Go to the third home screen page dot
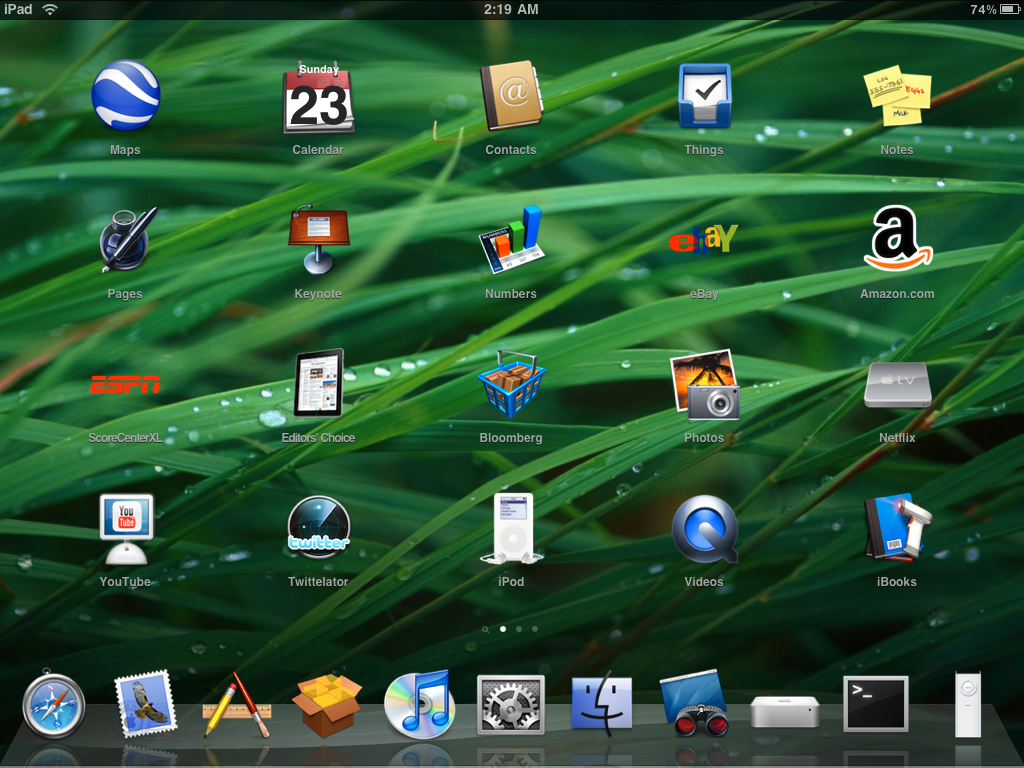This screenshot has width=1024, height=768. [x=535, y=629]
